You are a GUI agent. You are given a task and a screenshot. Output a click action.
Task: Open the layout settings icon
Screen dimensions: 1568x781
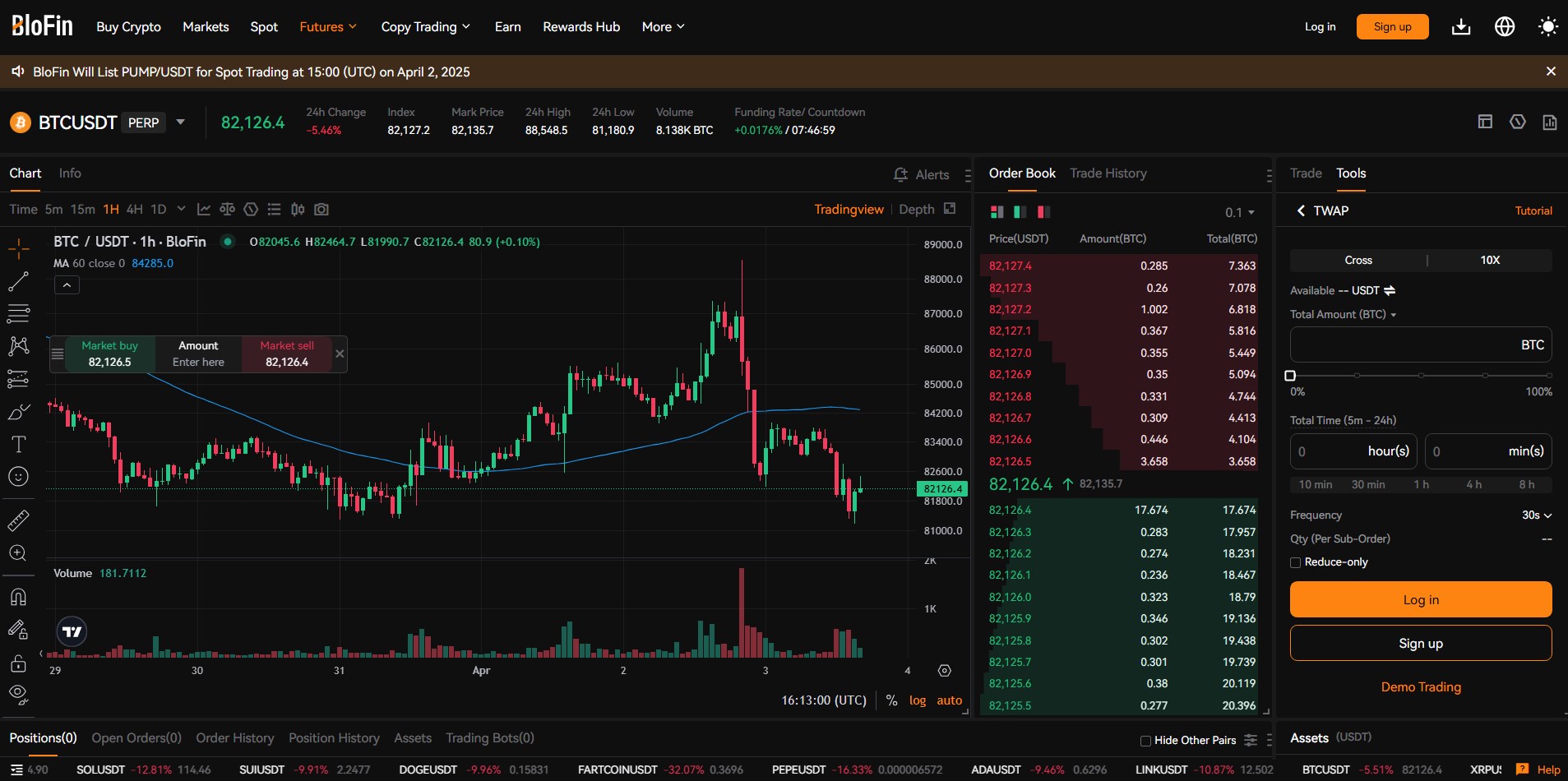[x=1485, y=122]
